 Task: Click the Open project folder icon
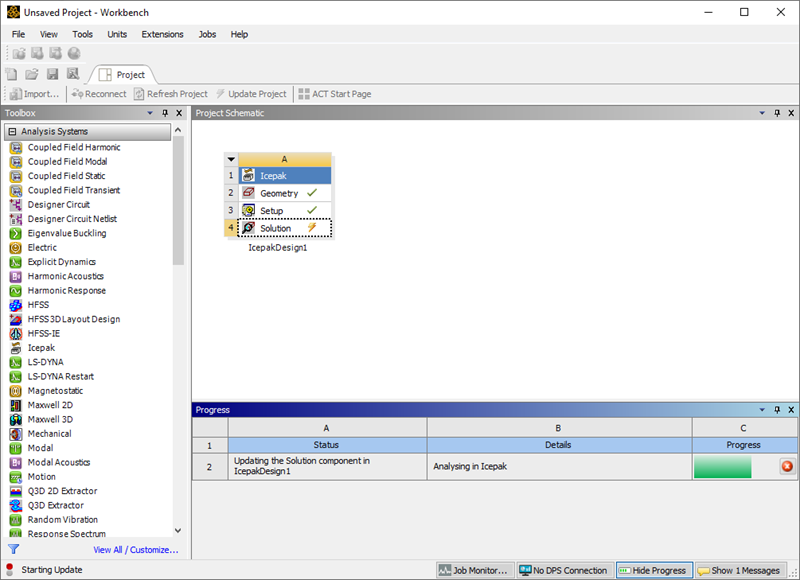click(32, 74)
